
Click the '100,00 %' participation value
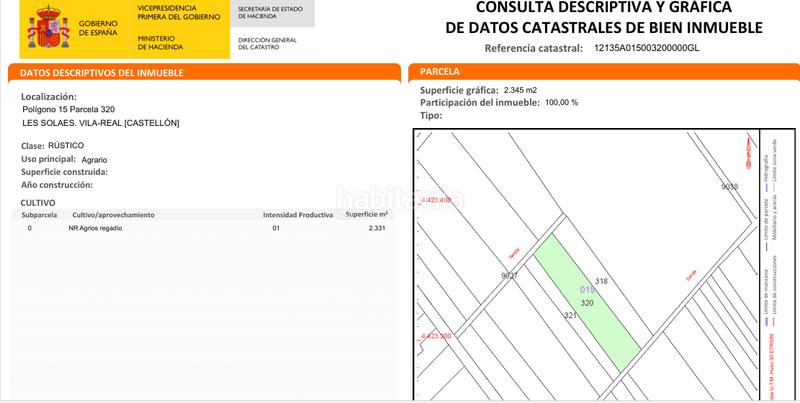562,102
